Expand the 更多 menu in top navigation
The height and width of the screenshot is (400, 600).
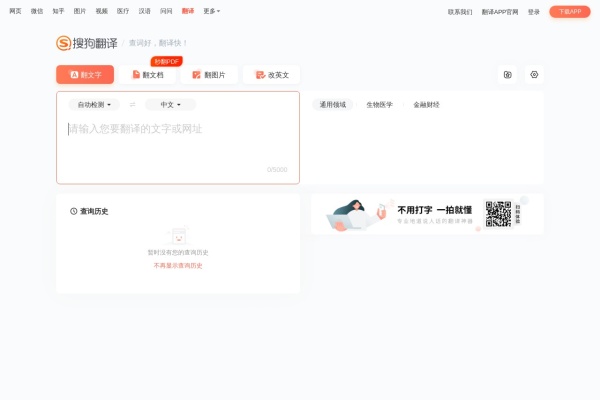(x=212, y=11)
